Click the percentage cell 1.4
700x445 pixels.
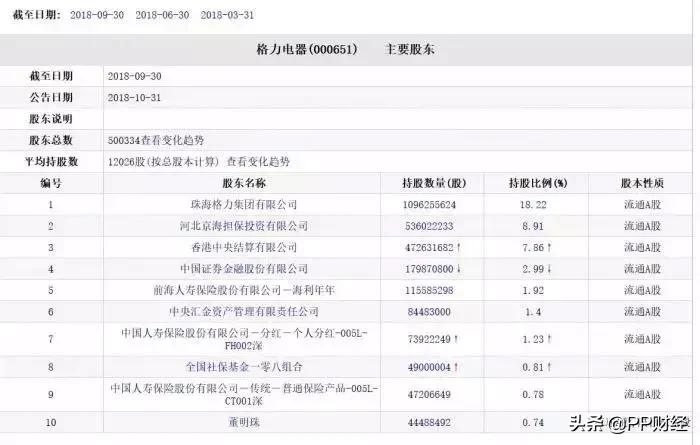pyautogui.click(x=533, y=312)
